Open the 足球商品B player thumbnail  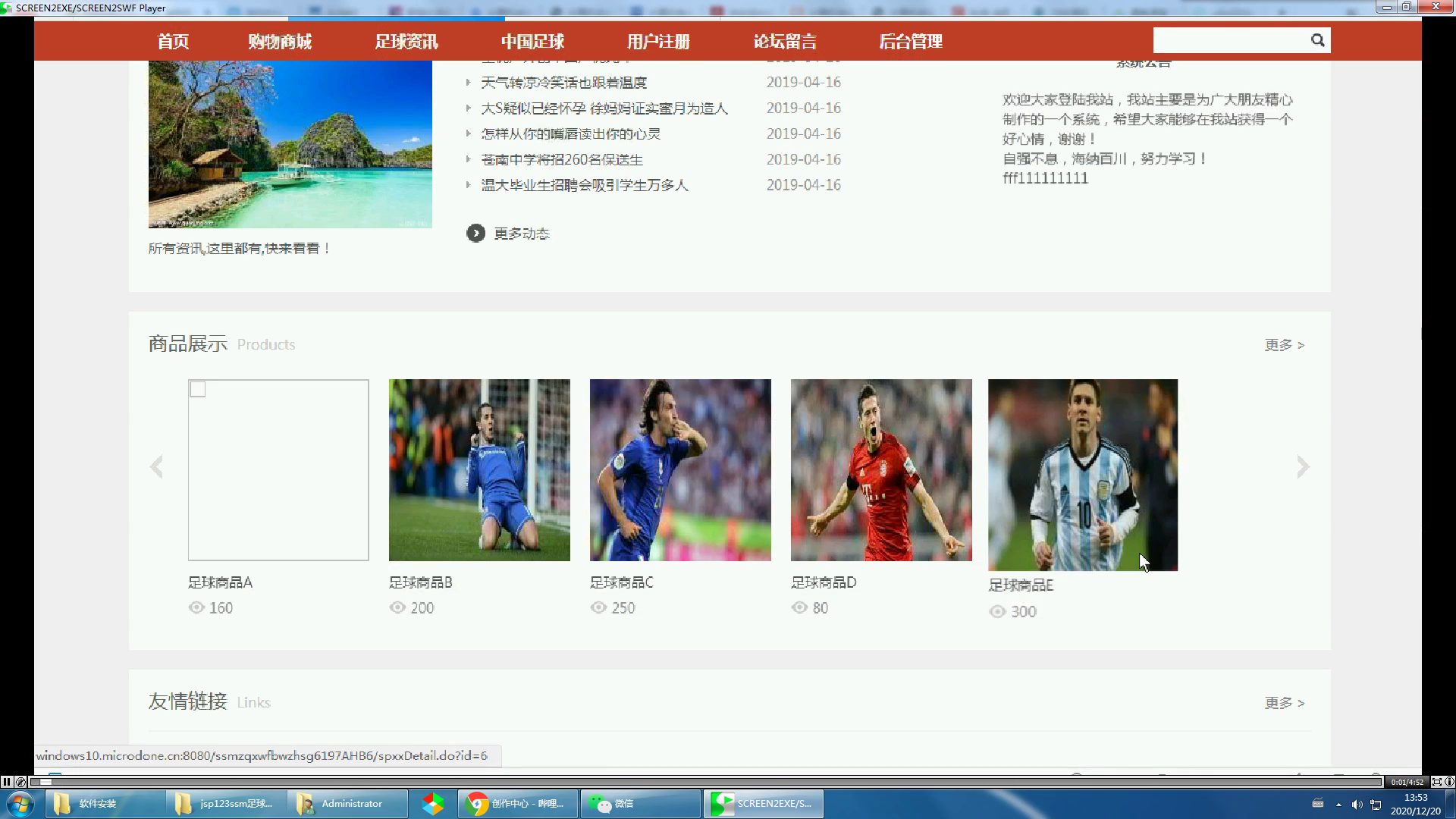[479, 470]
